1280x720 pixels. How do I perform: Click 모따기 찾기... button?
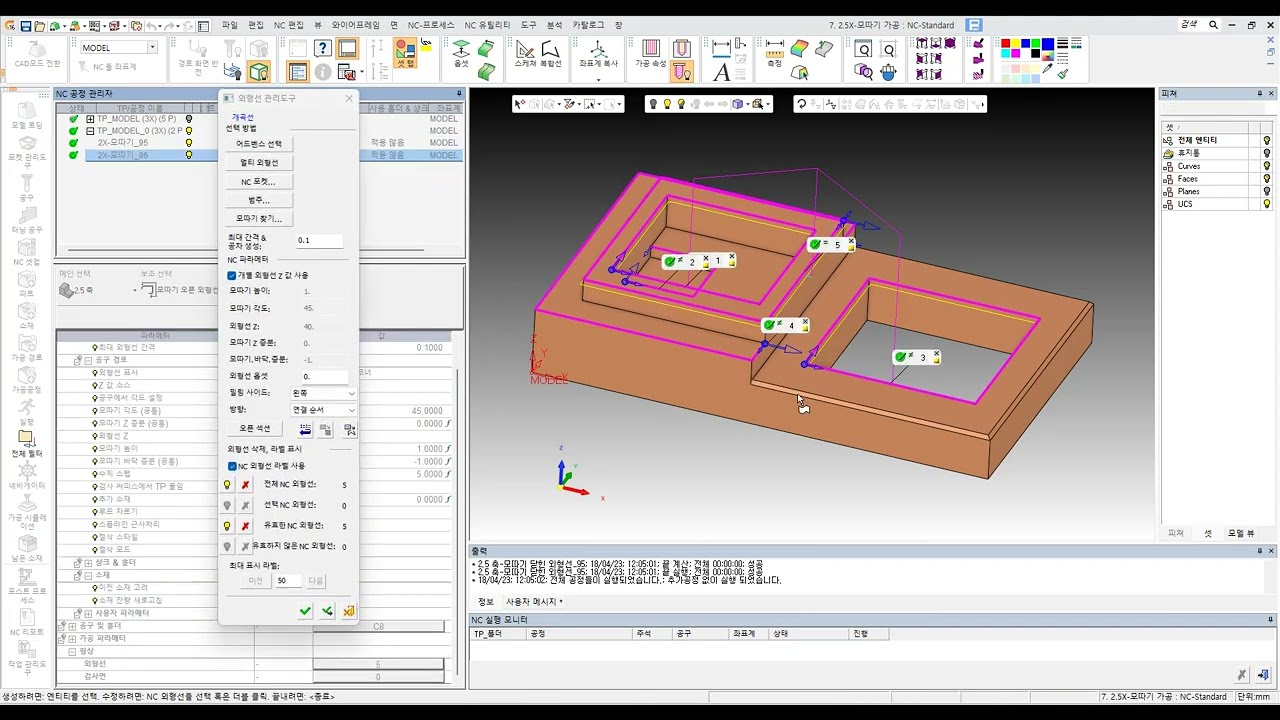coord(259,218)
